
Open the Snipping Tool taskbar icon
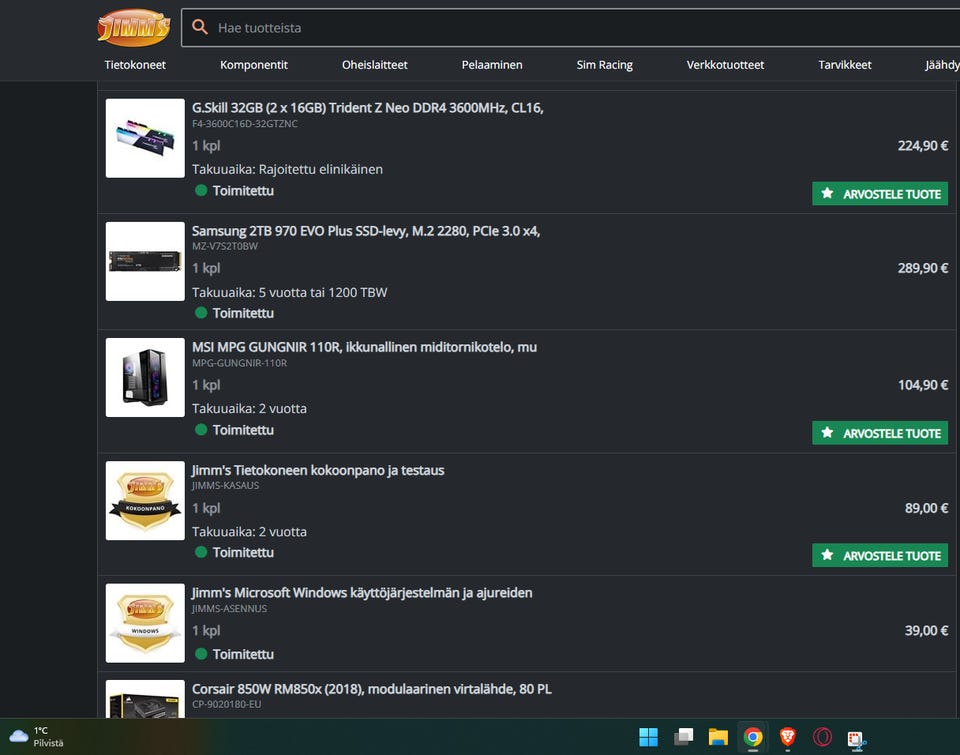coord(857,739)
